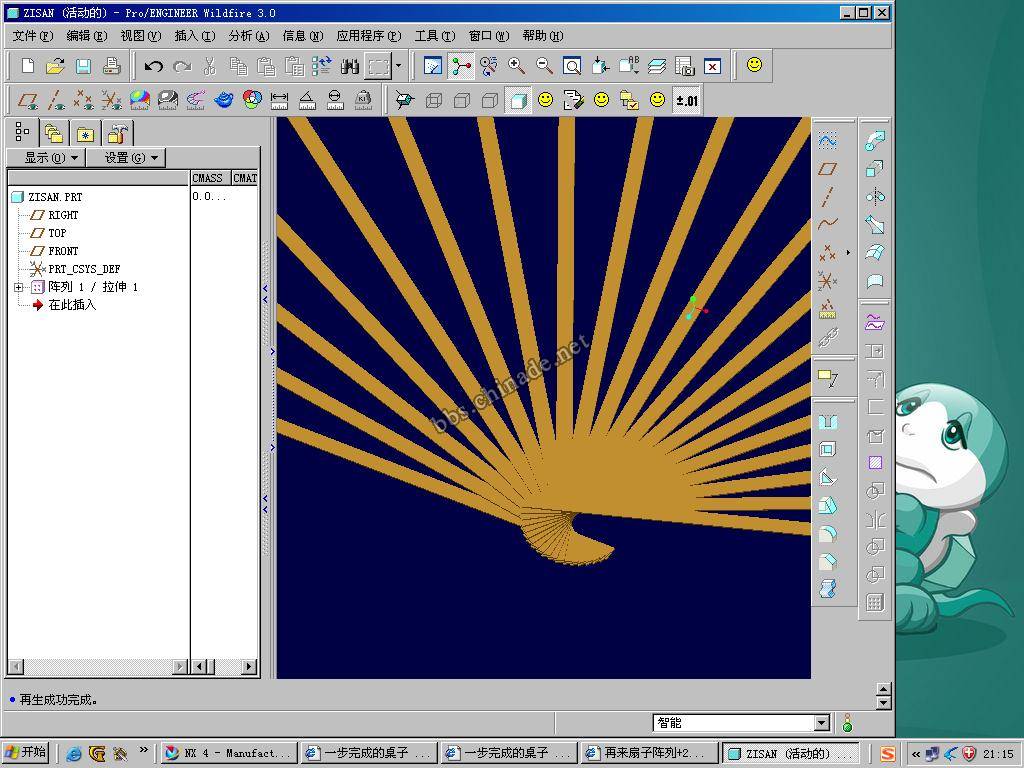Select the datum plane tool in right toolbar
Viewport: 1024px width, 768px height.
tap(827, 169)
